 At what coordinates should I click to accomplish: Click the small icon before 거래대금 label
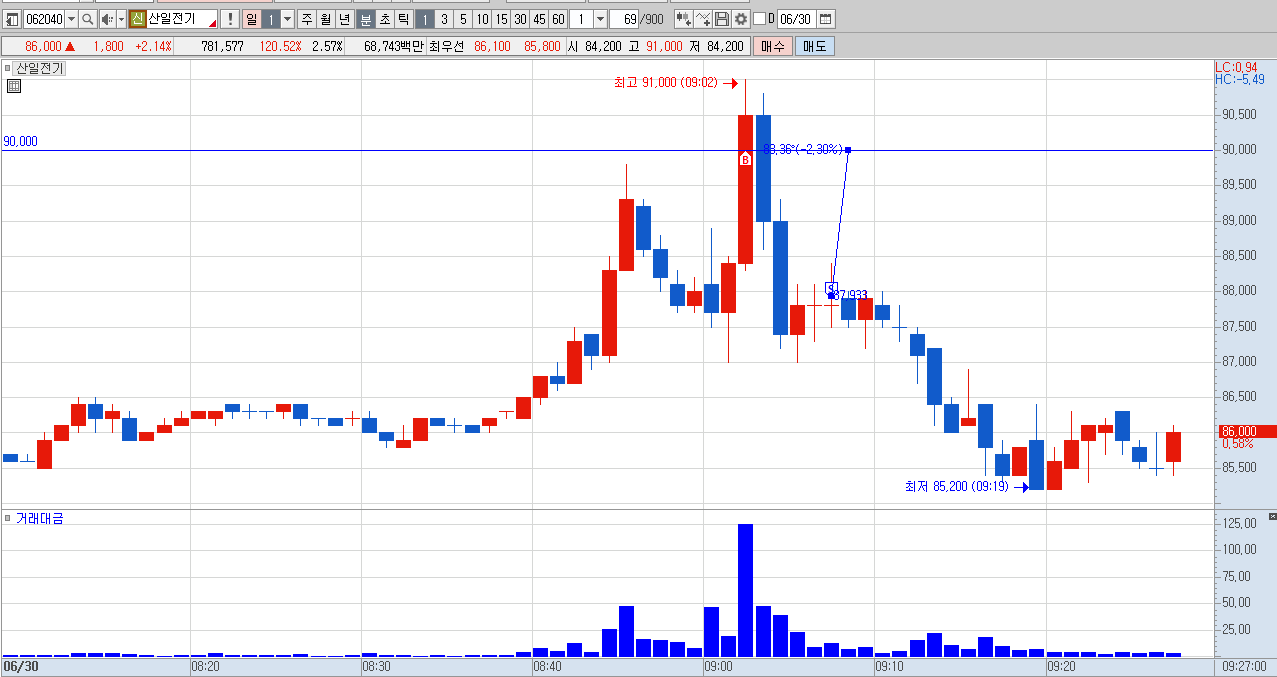click(8, 518)
